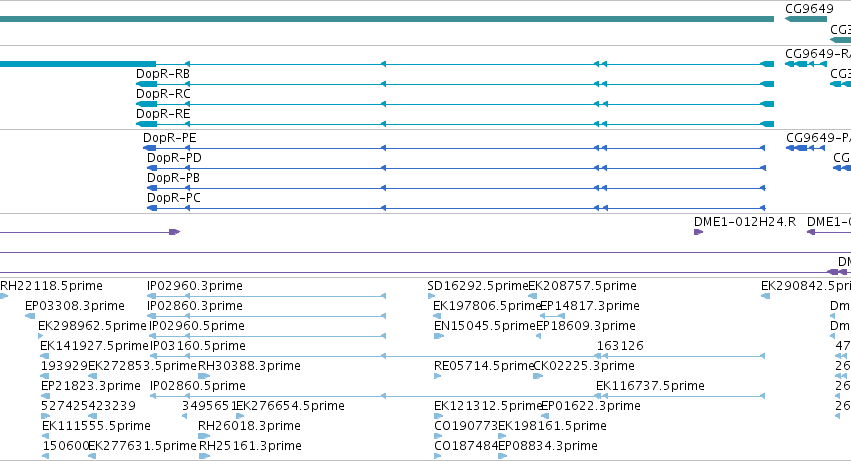Click the EK141927.5prime label
Viewport: 851px width, 461px height.
tap(94, 346)
